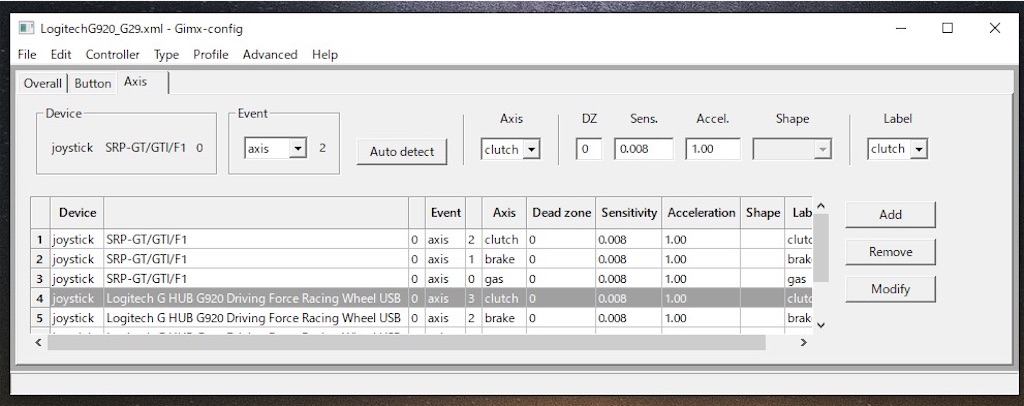Select row 2 header in the axis table
The image size is (1024, 406).
[x=40, y=259]
